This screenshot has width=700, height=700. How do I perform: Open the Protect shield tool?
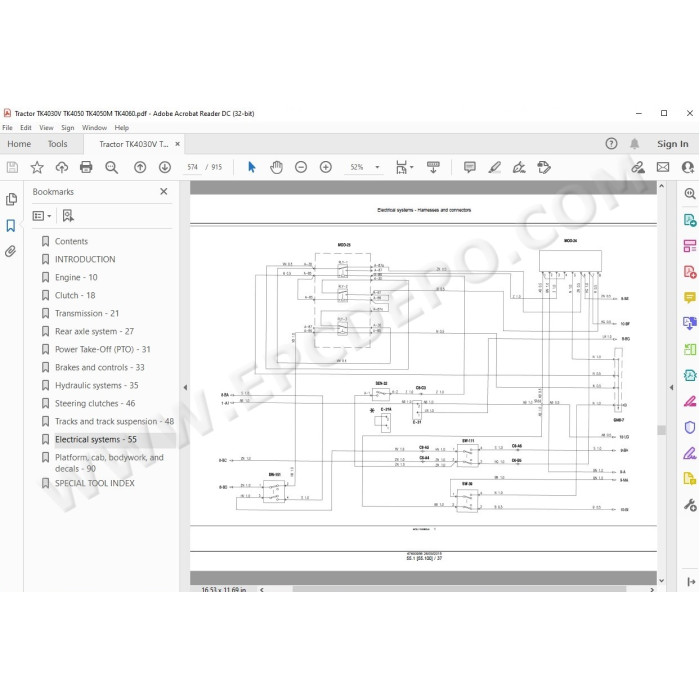(690, 427)
